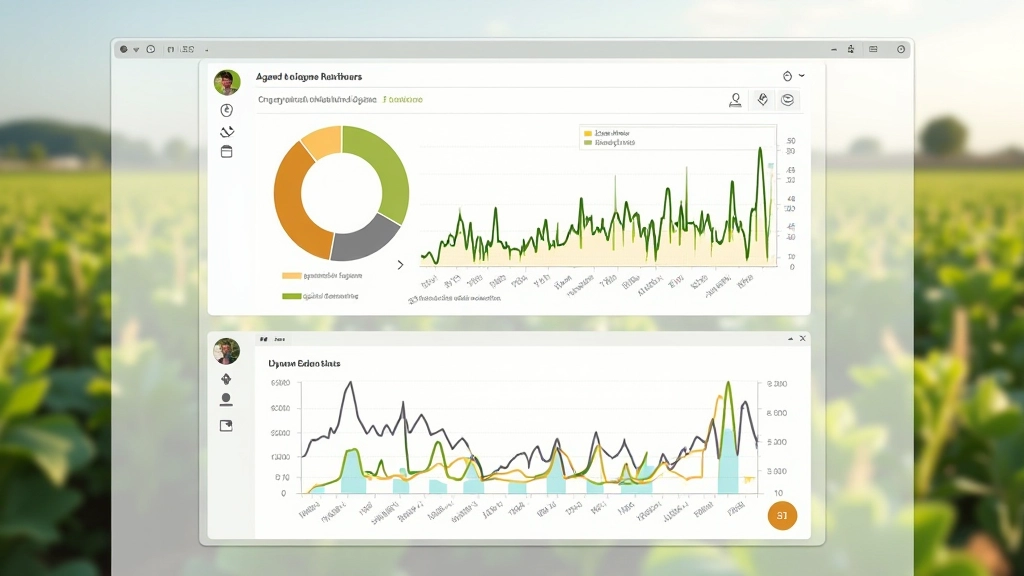Open the dropdown arrow in the window title bar

pos(136,49)
